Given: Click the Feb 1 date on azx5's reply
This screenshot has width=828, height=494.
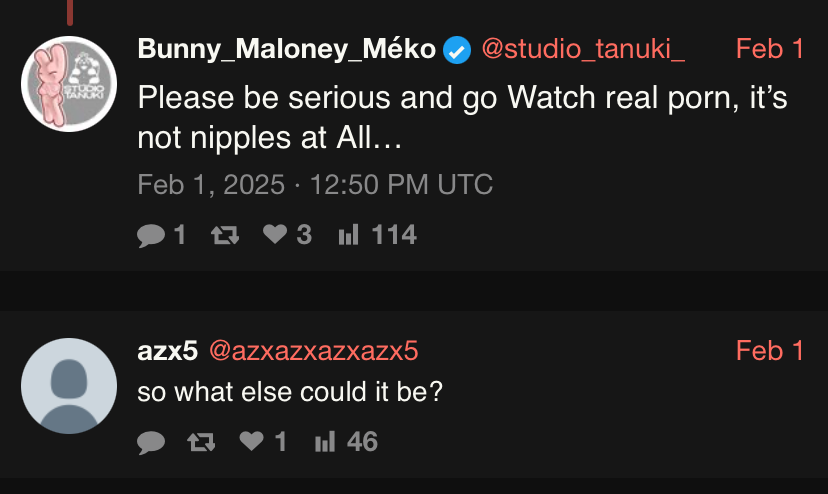Looking at the screenshot, I should tap(769, 351).
